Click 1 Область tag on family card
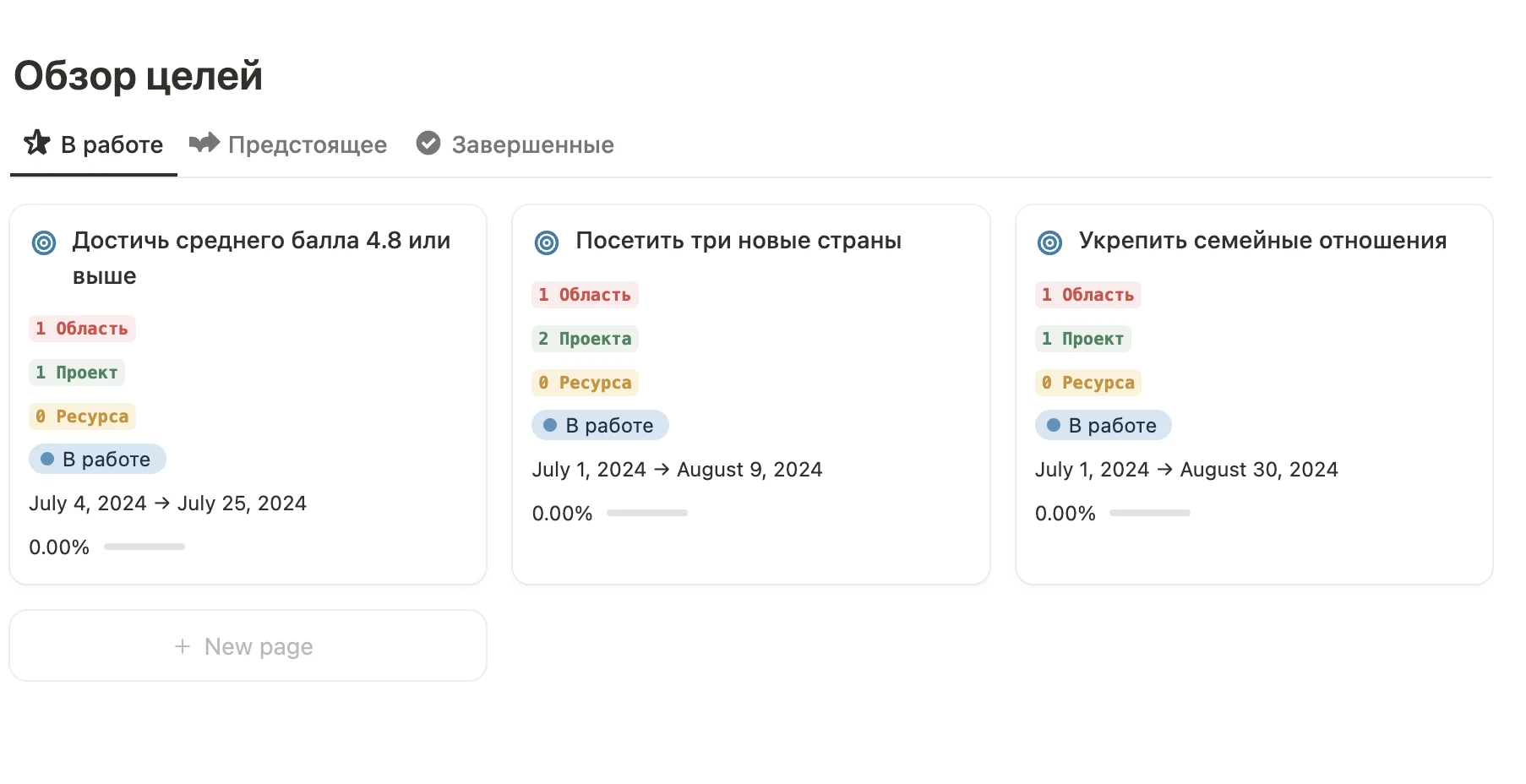1526x784 pixels. tap(1088, 295)
